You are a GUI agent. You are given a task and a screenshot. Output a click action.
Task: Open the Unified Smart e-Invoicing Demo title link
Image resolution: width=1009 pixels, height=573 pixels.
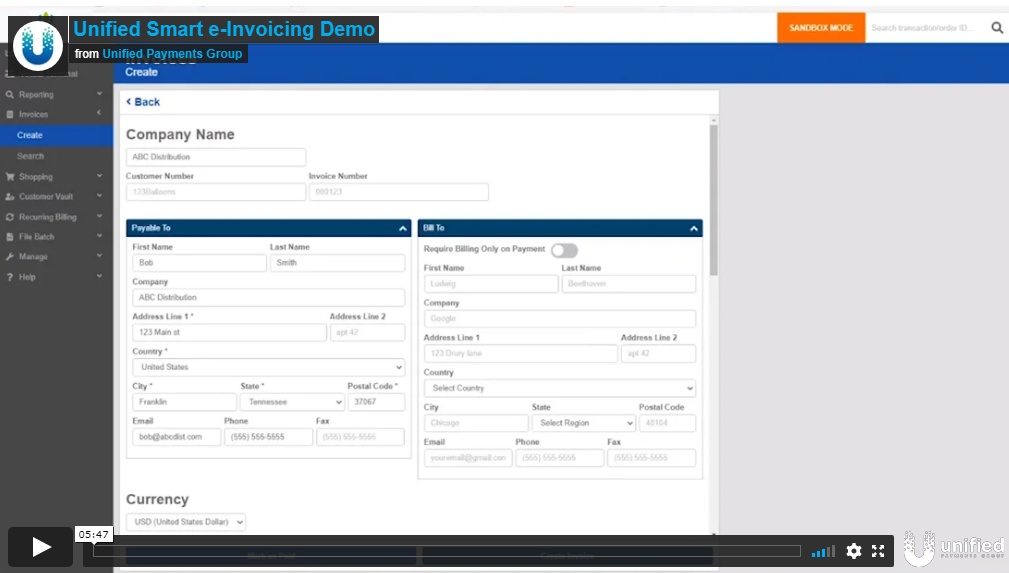click(x=224, y=29)
